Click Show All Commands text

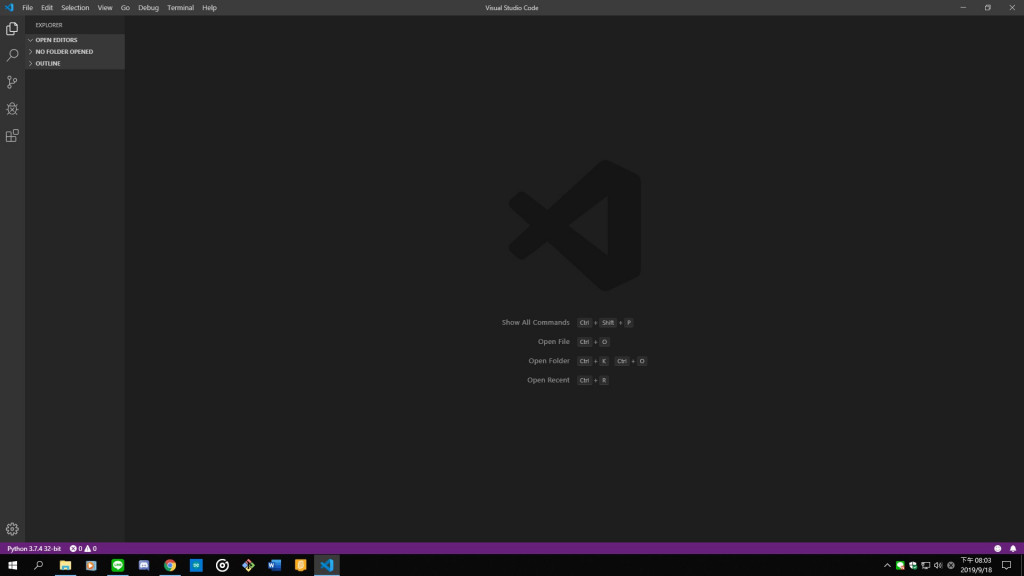tap(536, 323)
